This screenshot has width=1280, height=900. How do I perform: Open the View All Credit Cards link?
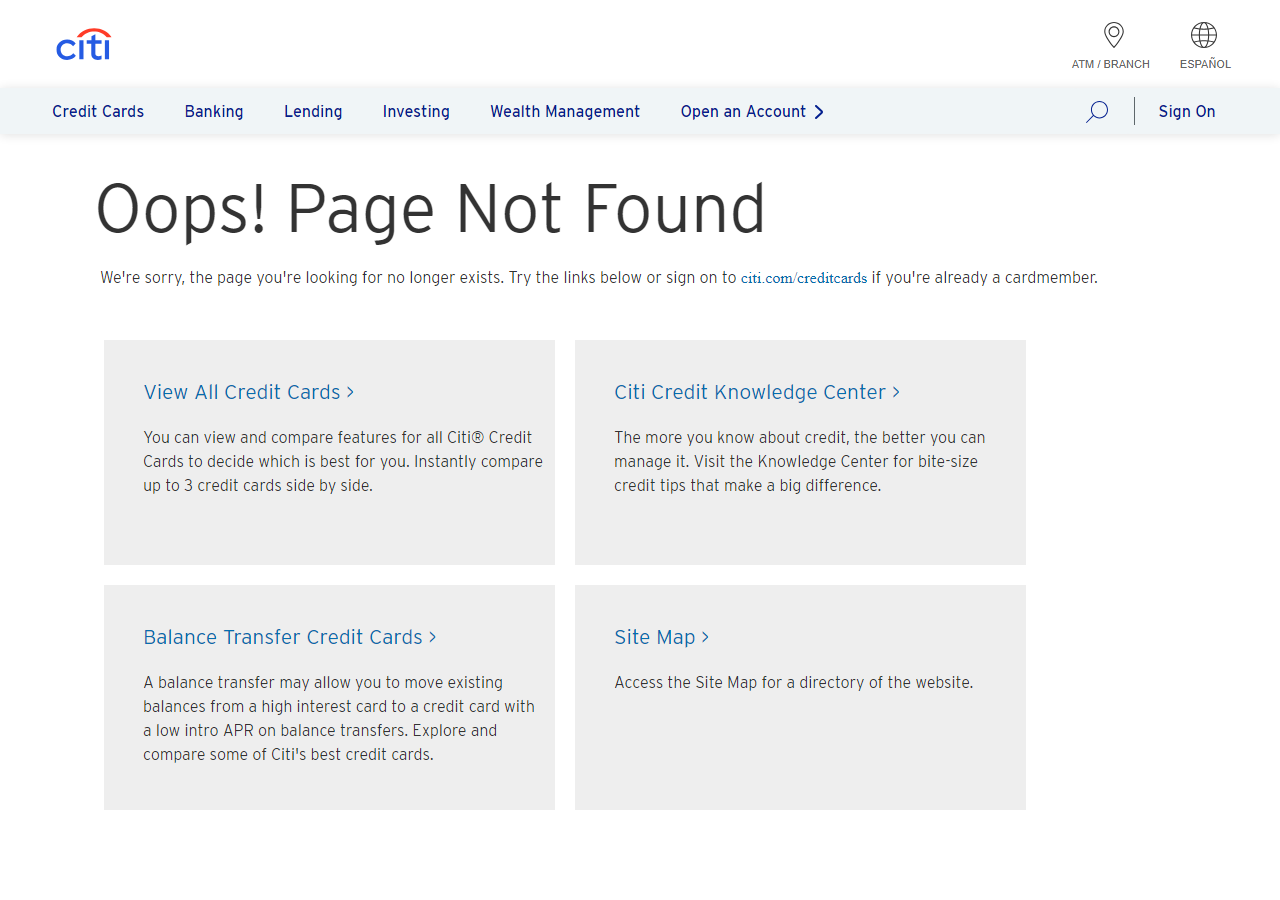tap(249, 392)
